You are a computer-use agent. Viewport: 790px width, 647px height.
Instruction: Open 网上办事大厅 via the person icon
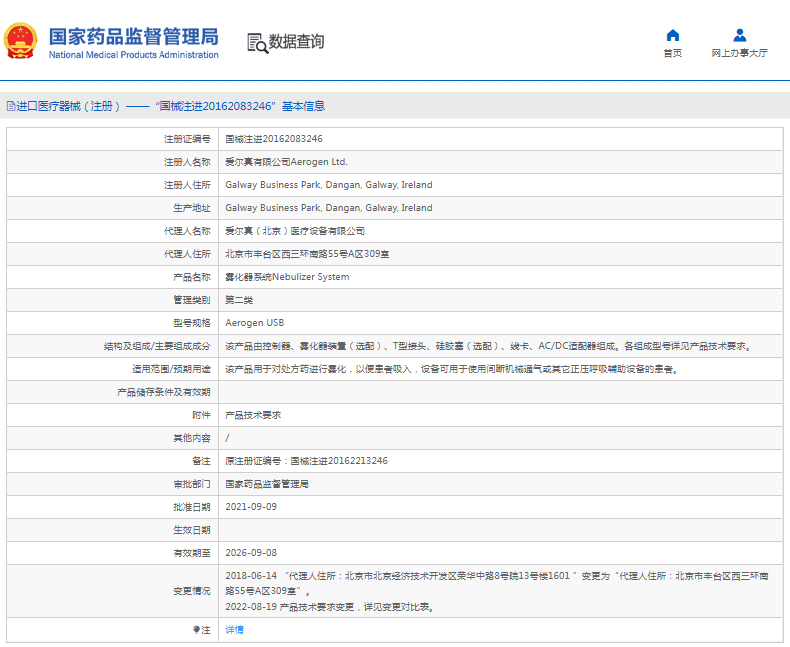(739, 35)
